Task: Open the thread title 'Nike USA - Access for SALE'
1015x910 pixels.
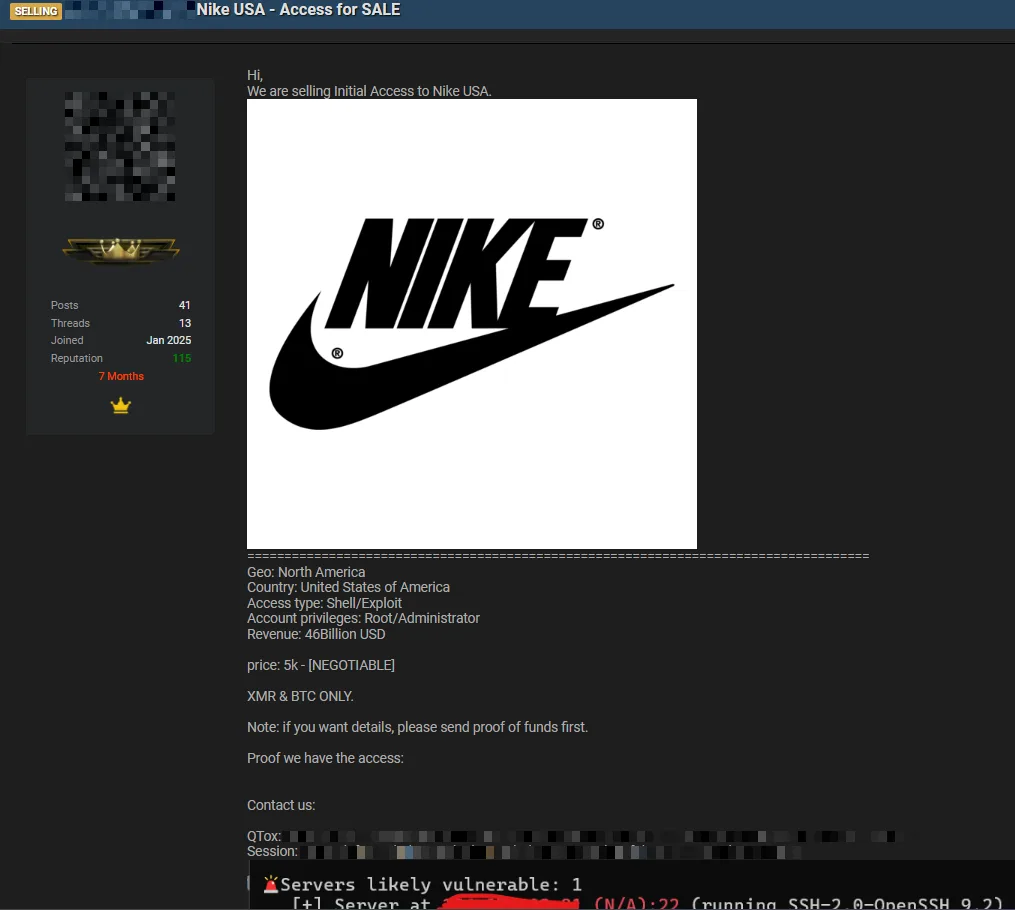Action: coord(298,10)
